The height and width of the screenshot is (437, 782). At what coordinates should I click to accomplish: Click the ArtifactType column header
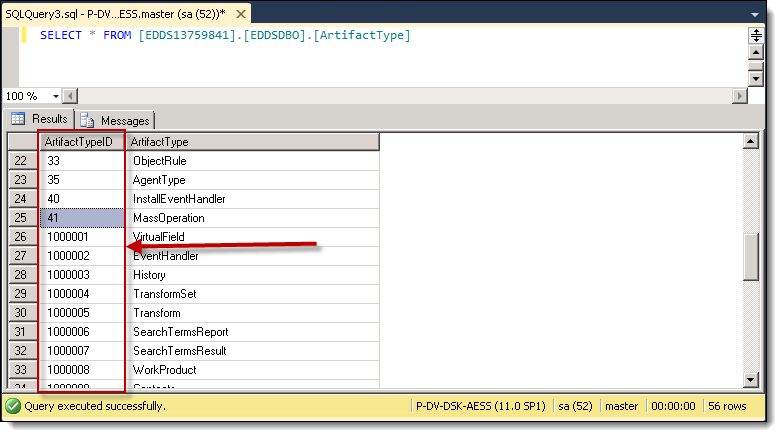click(x=252, y=142)
